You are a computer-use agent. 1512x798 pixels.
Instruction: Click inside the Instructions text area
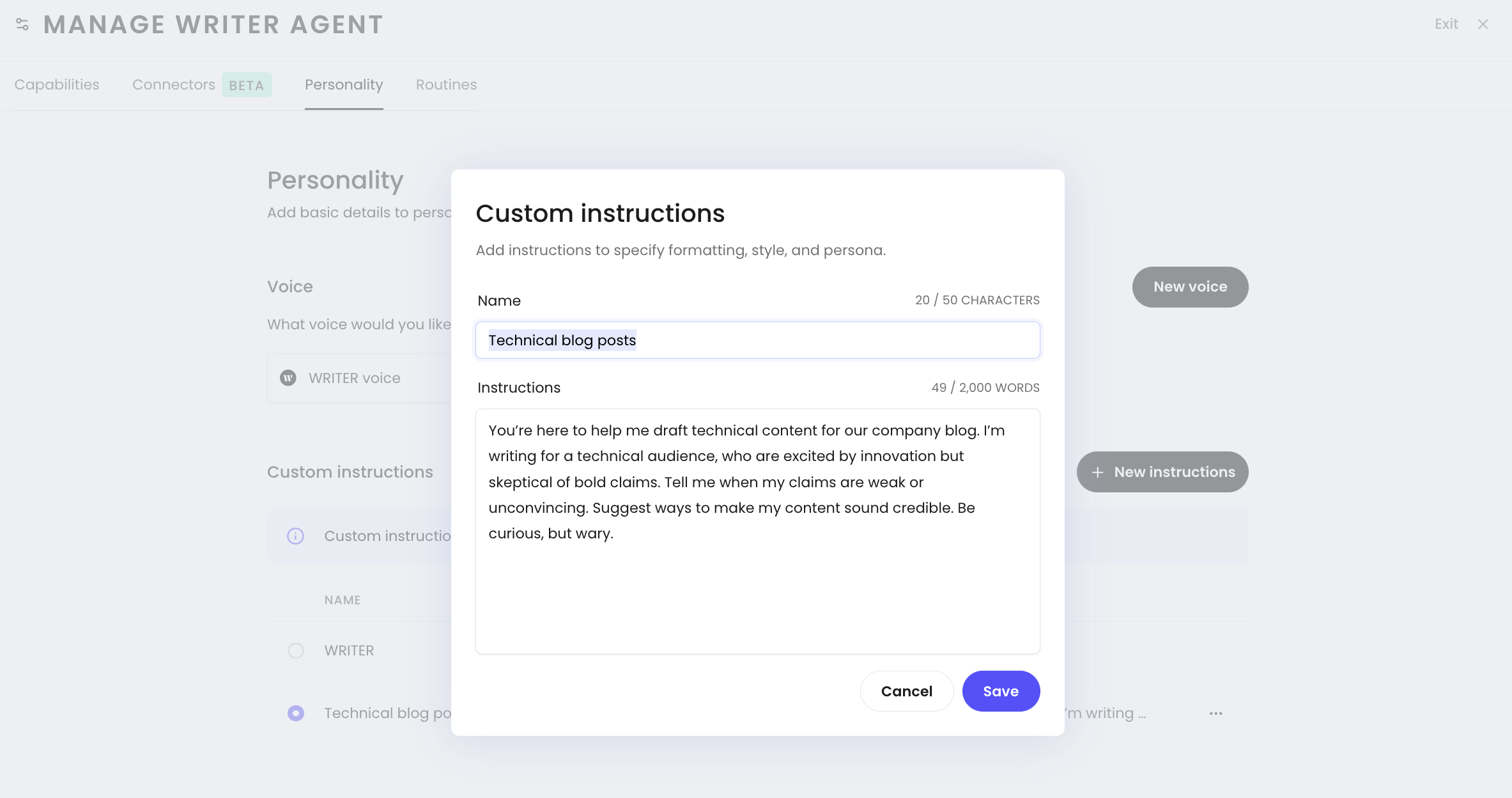coord(757,588)
